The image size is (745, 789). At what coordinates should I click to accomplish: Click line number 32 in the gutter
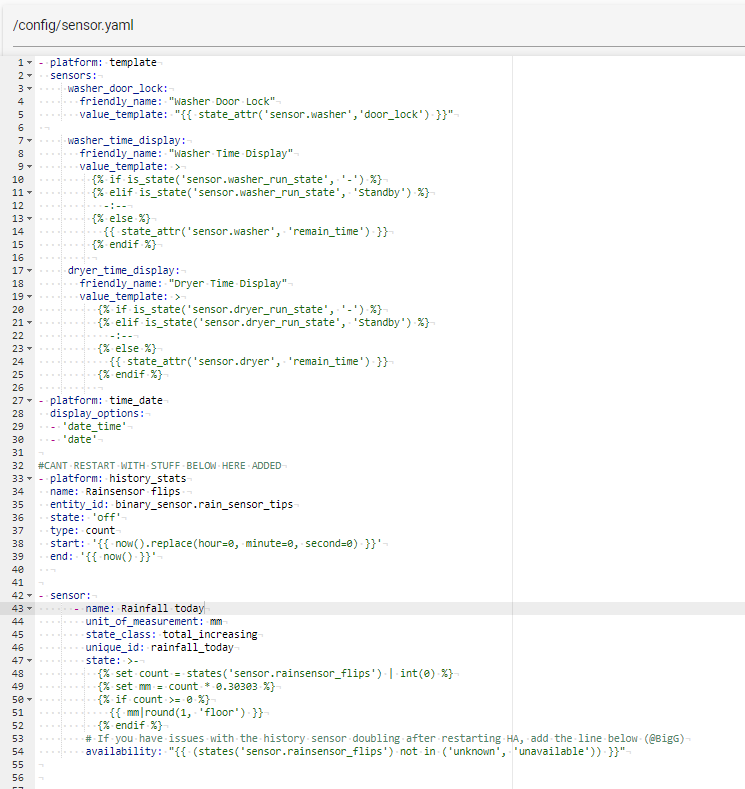point(18,465)
